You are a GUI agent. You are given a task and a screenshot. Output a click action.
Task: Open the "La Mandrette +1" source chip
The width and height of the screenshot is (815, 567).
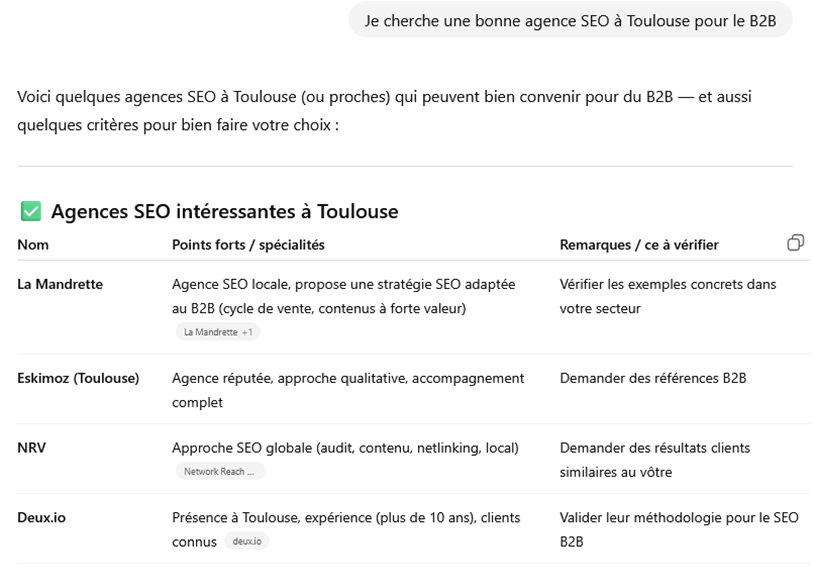click(x=218, y=332)
